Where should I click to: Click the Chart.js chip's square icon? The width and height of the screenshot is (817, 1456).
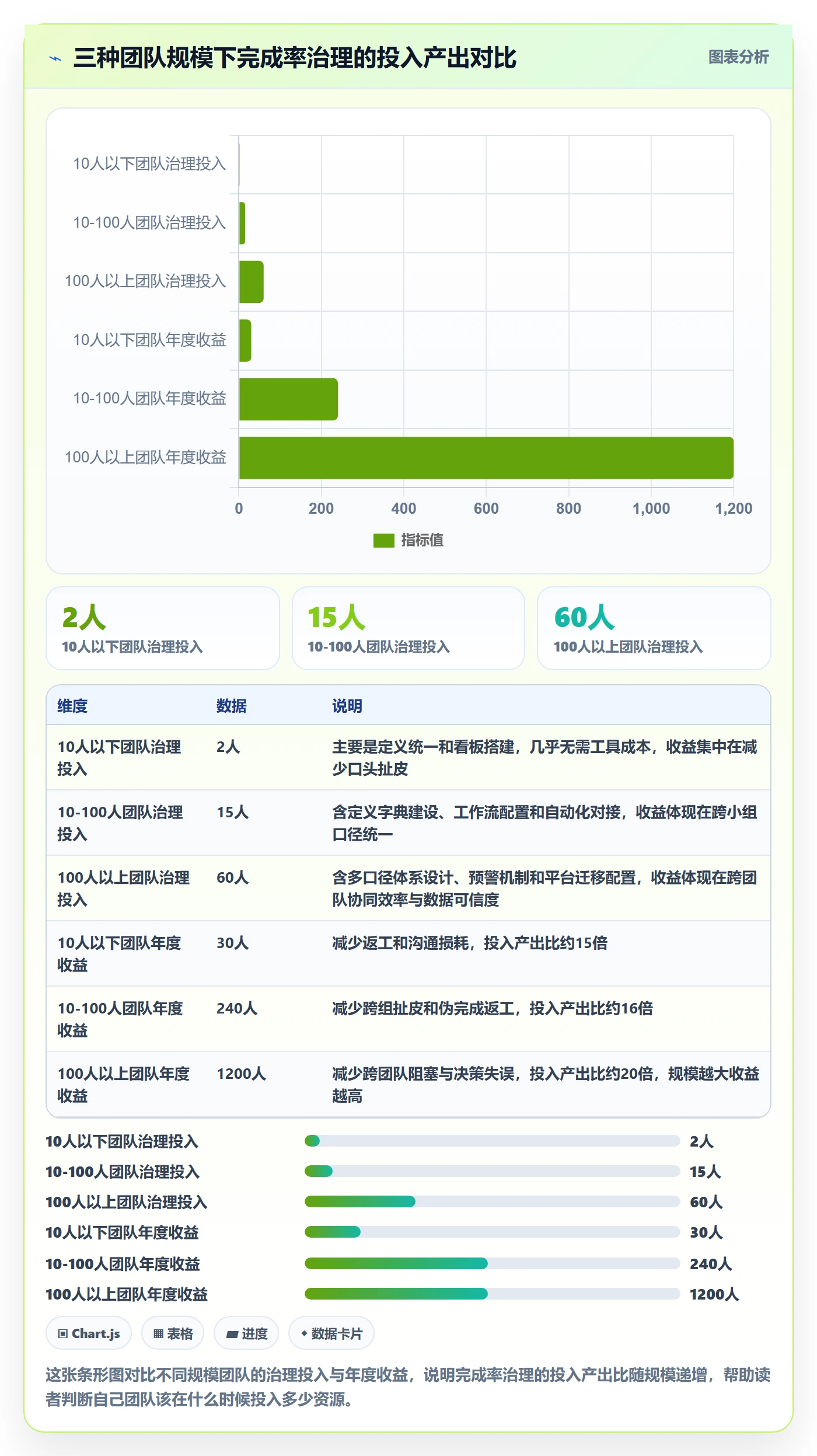coord(63,1334)
